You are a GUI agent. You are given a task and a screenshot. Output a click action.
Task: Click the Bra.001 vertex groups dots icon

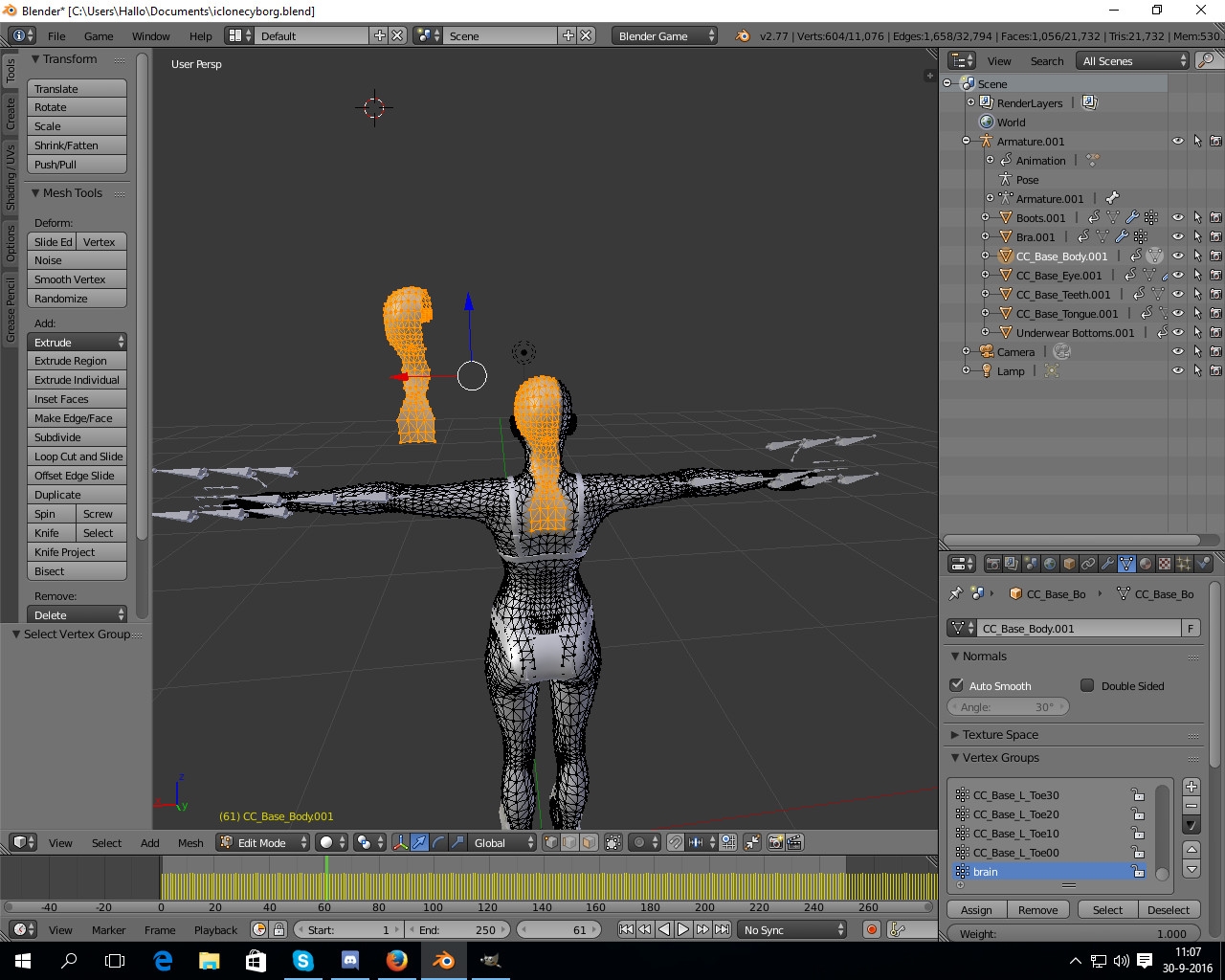click(x=1141, y=236)
